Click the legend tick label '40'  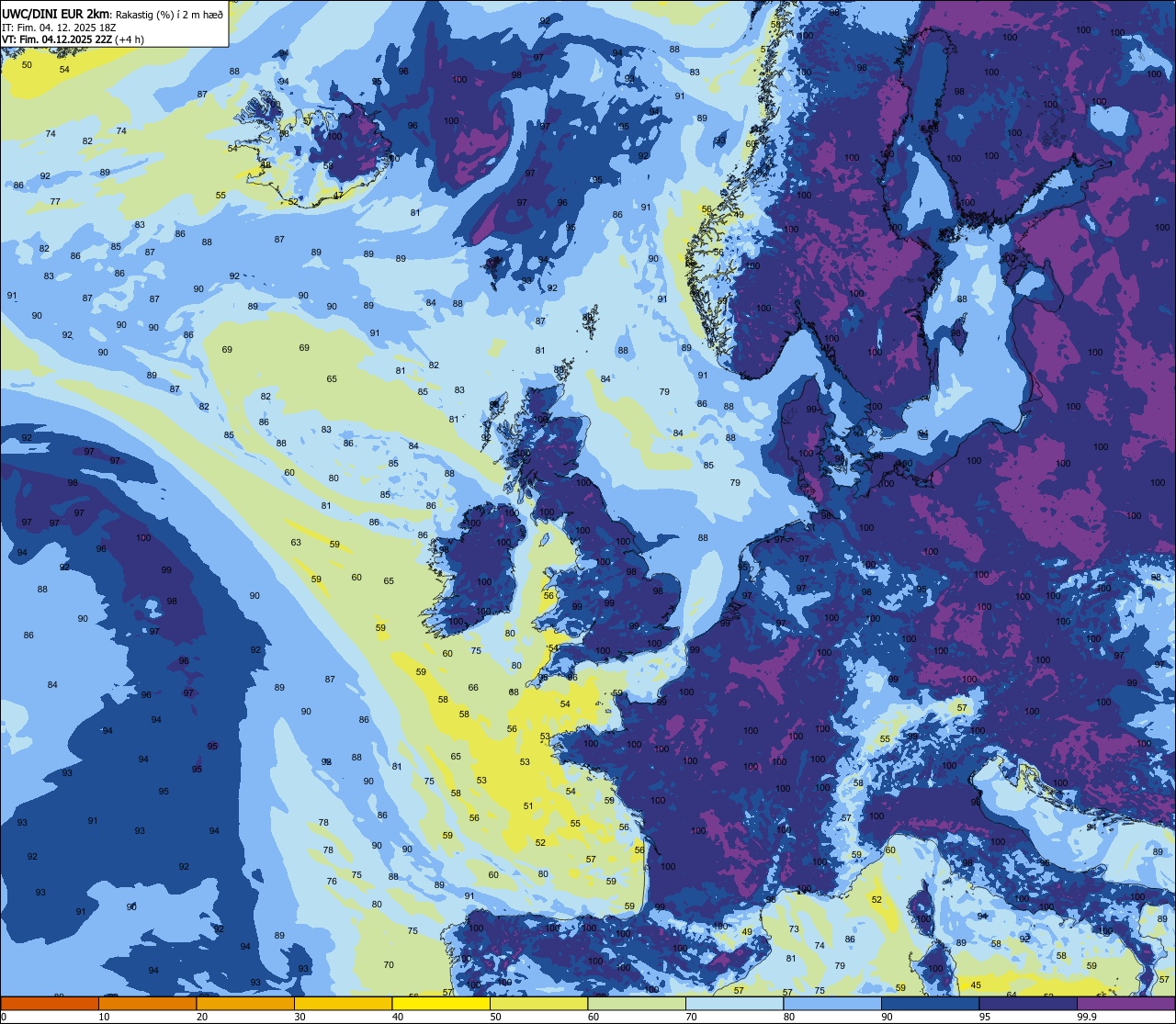tap(398, 1017)
